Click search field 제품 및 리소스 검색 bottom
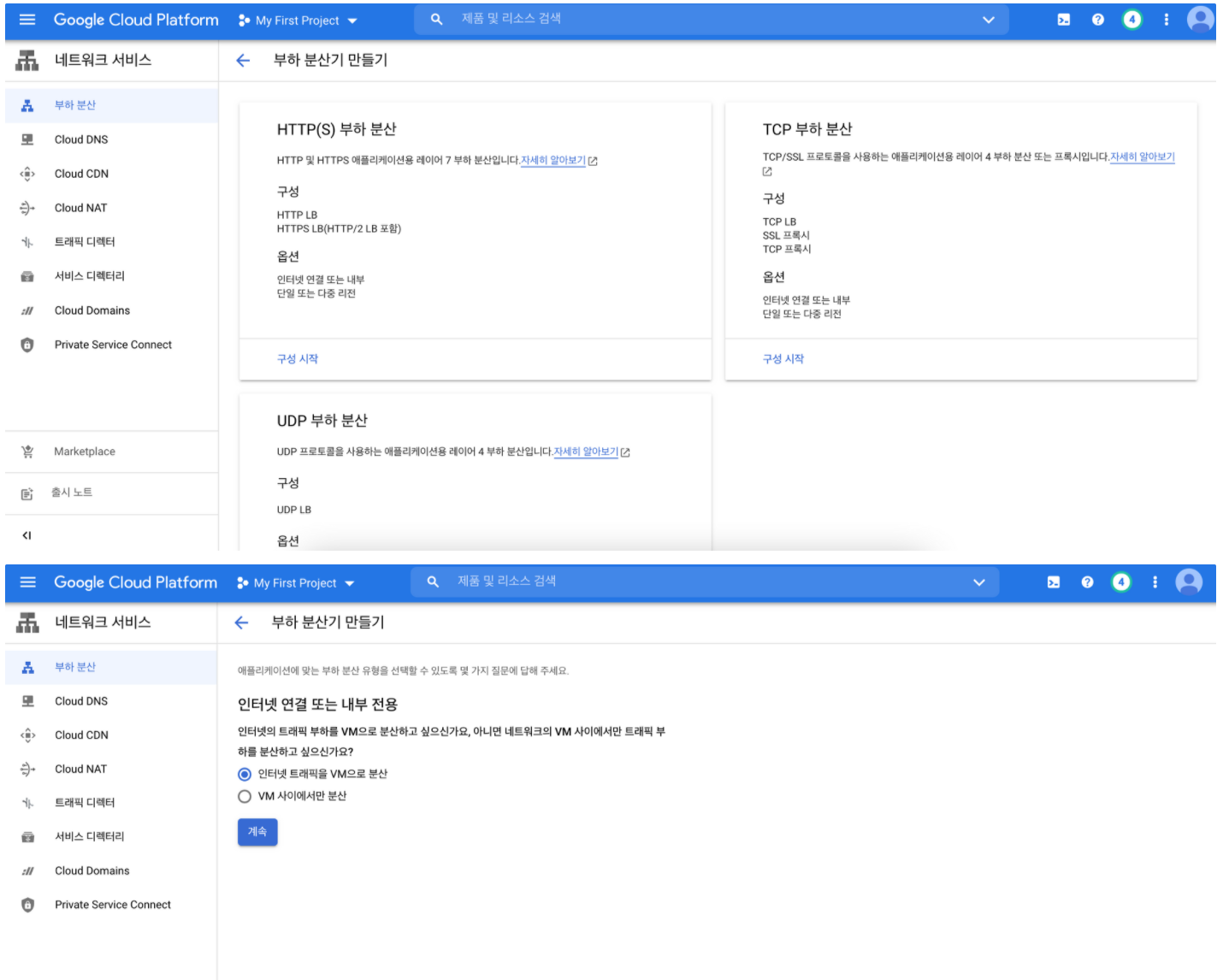 point(706,582)
